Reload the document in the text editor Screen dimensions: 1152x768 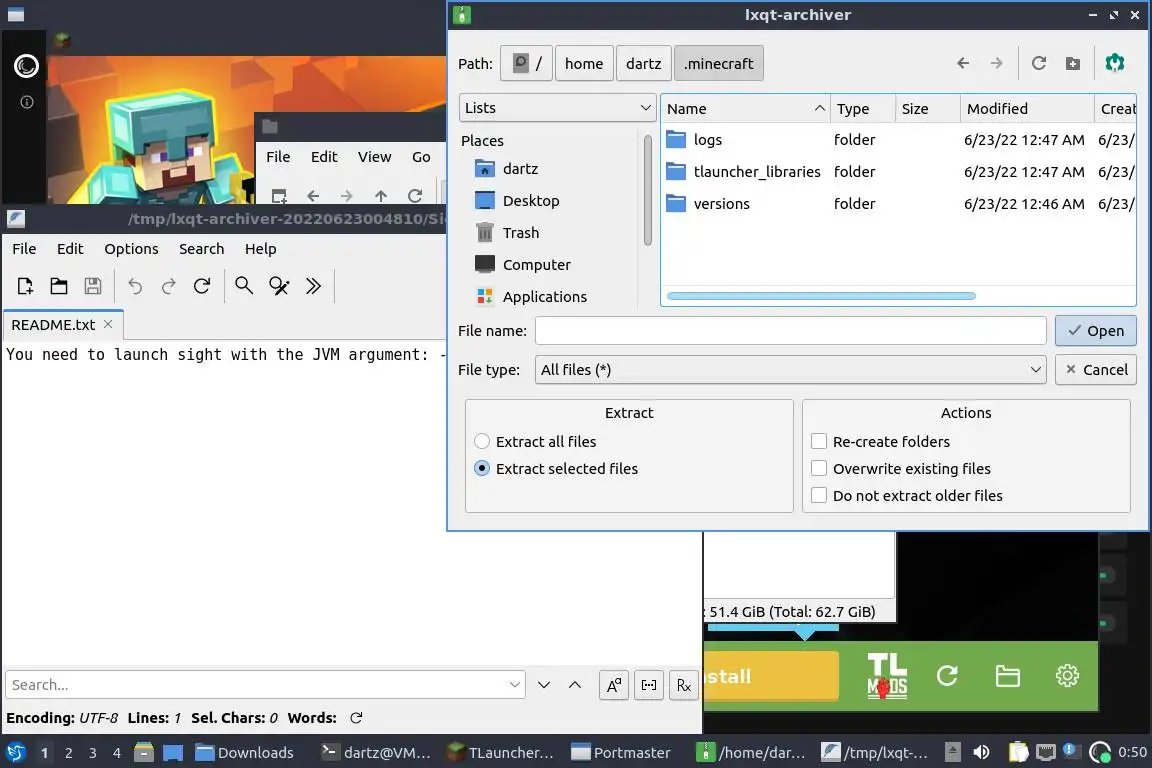pyautogui.click(x=202, y=286)
